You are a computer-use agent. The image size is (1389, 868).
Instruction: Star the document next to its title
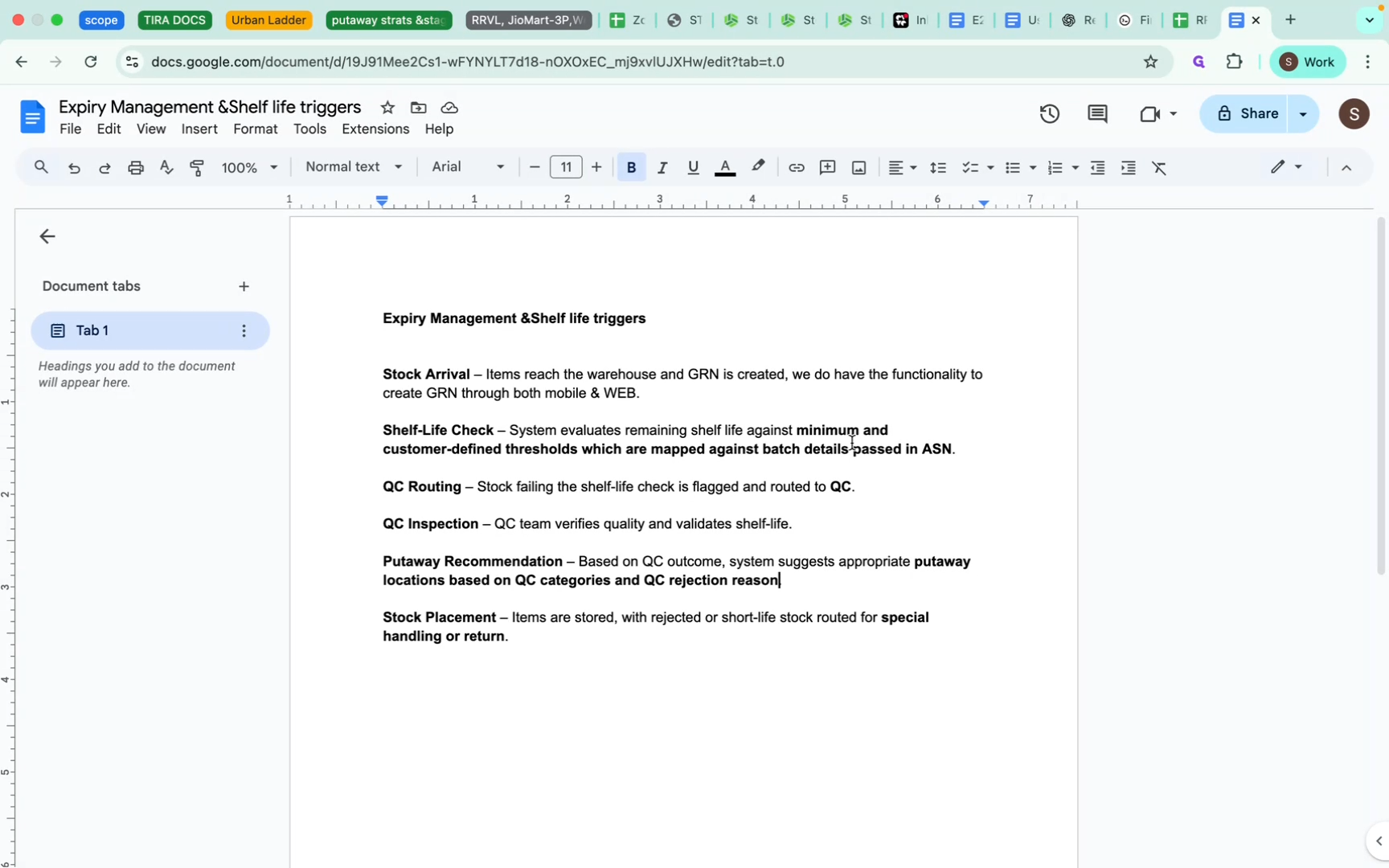point(387,107)
